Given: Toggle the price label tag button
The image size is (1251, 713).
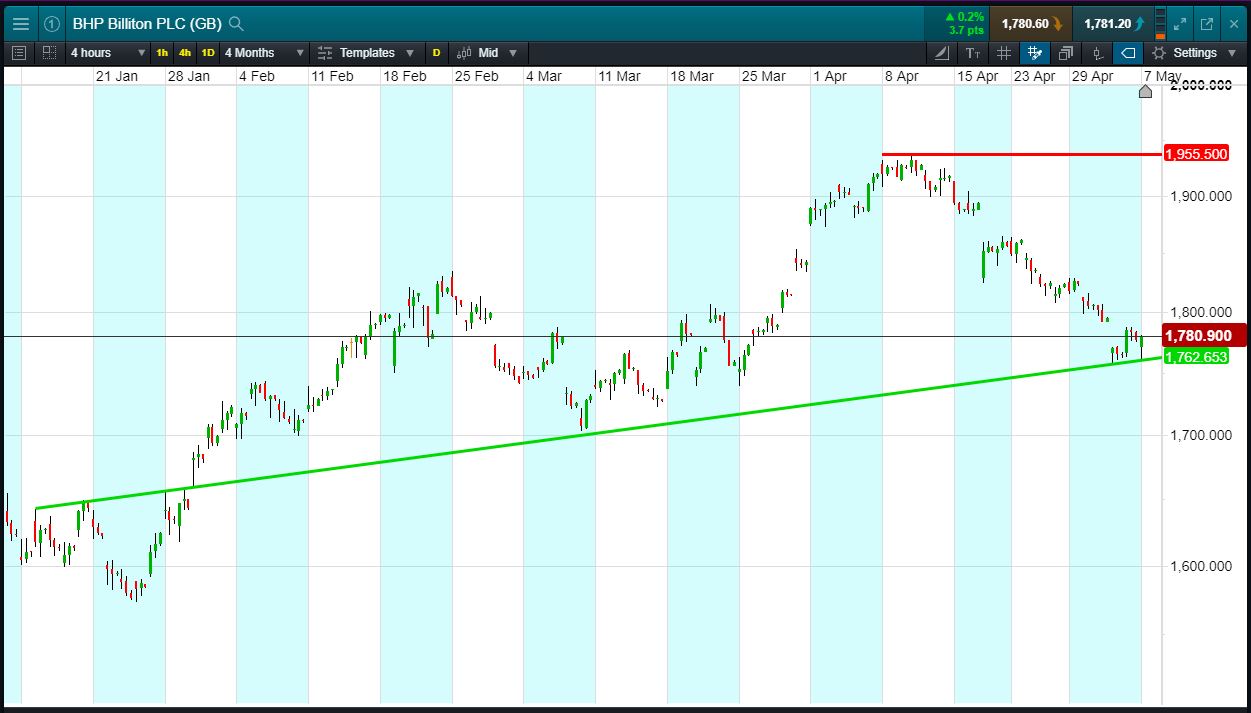Looking at the screenshot, I should [x=1128, y=53].
